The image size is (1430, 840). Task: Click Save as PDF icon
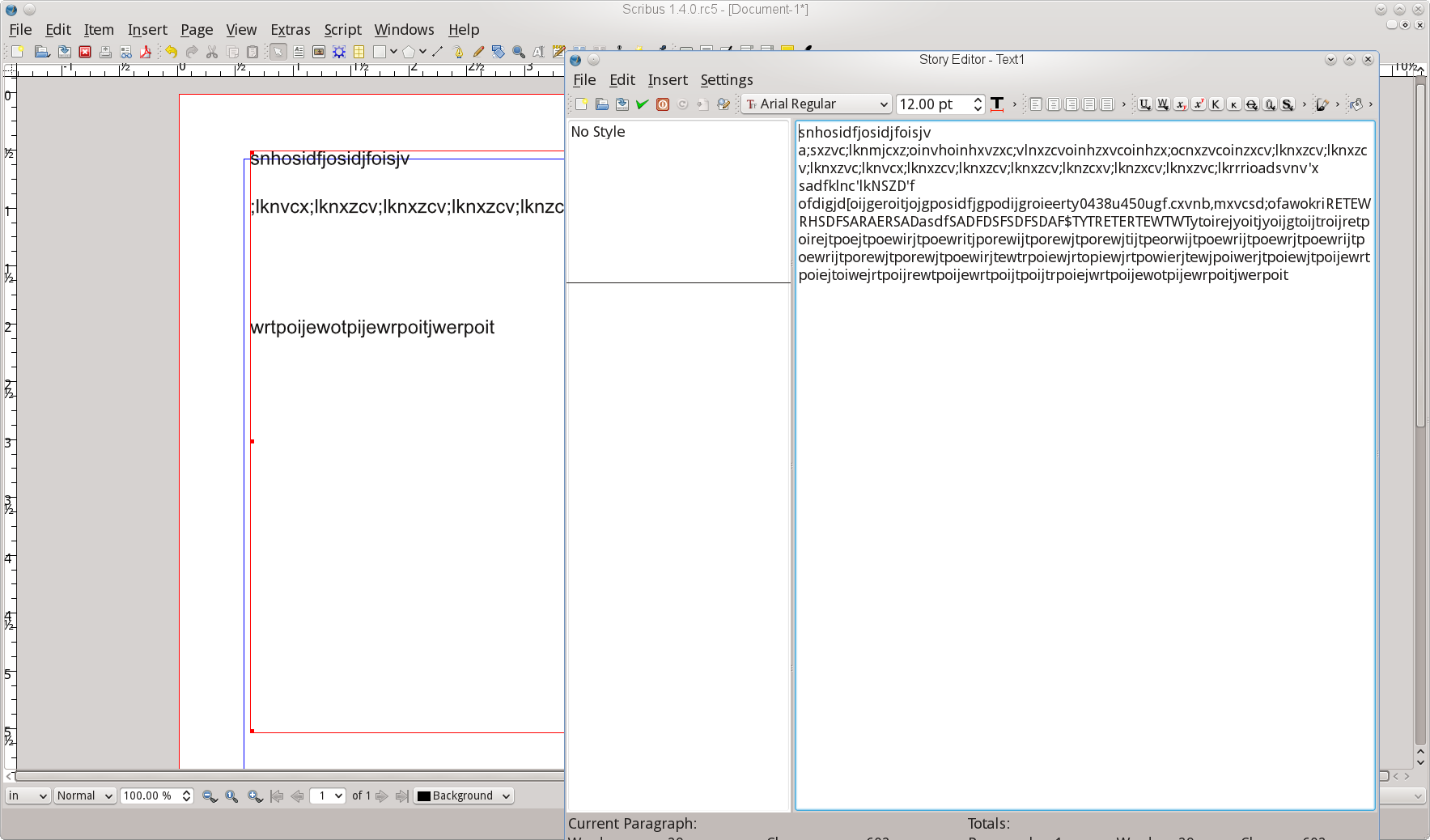pos(146,52)
